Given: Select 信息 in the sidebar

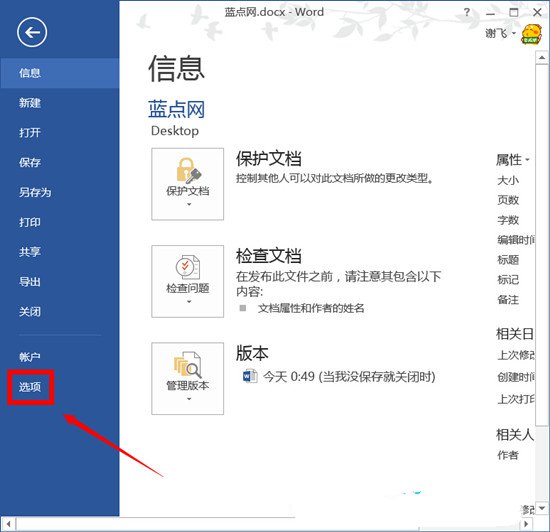Looking at the screenshot, I should tap(60, 73).
